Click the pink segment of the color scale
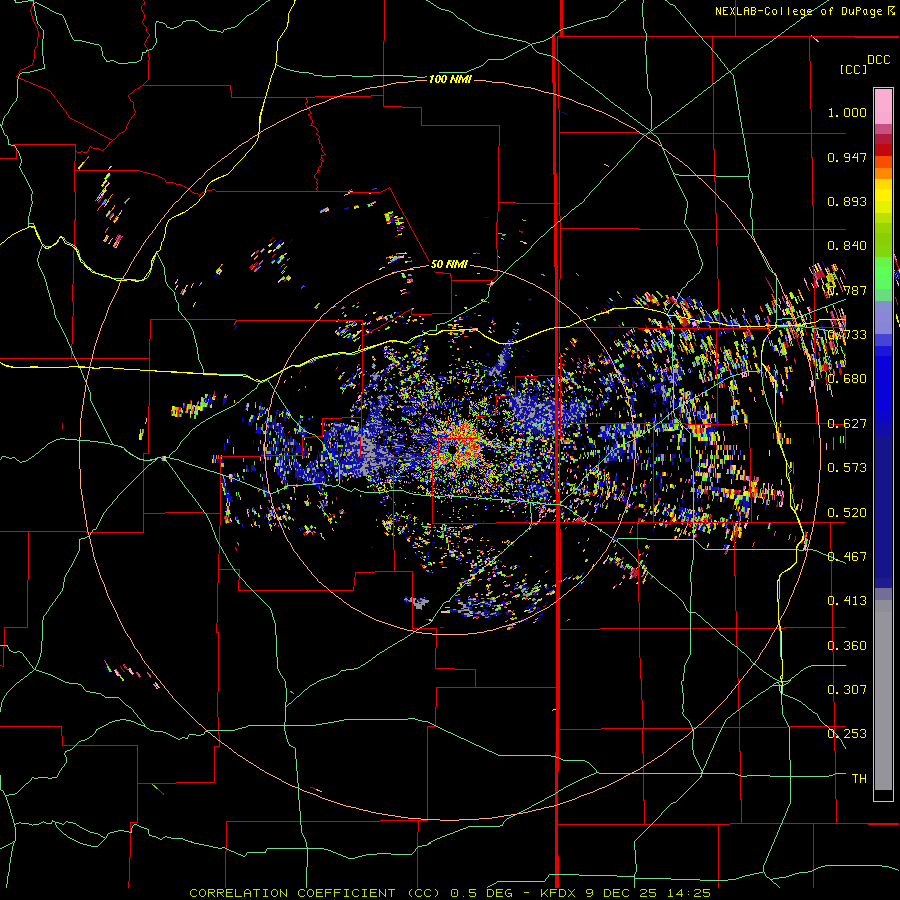Image resolution: width=900 pixels, height=900 pixels. [x=883, y=107]
